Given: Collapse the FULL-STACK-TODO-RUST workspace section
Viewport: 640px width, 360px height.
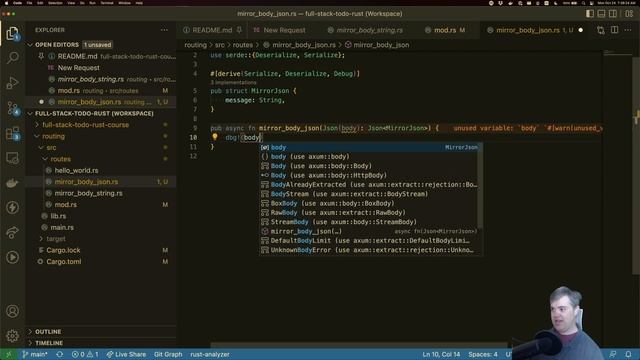Looking at the screenshot, I should pyautogui.click(x=30, y=113).
